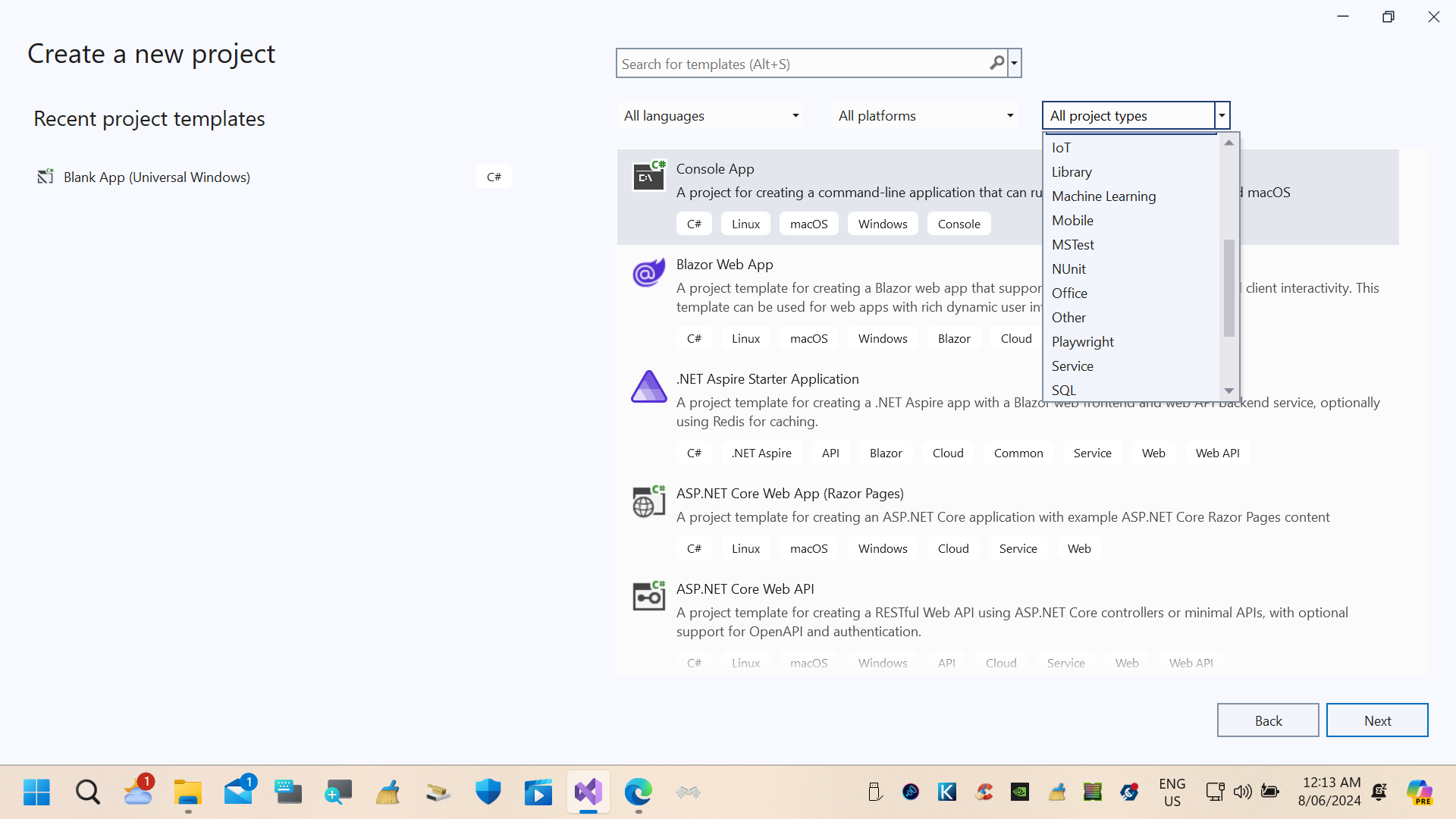1456x819 pixels.
Task: Open File Explorer from the taskbar
Action: pos(187,792)
